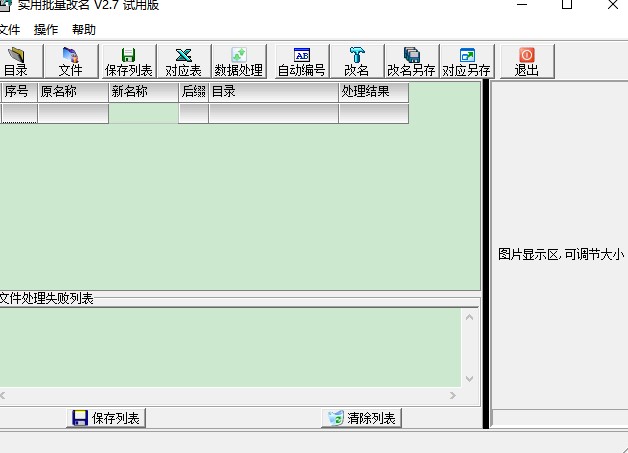Click the empty 新名称 cell in first row
The image size is (628, 453).
(143, 113)
